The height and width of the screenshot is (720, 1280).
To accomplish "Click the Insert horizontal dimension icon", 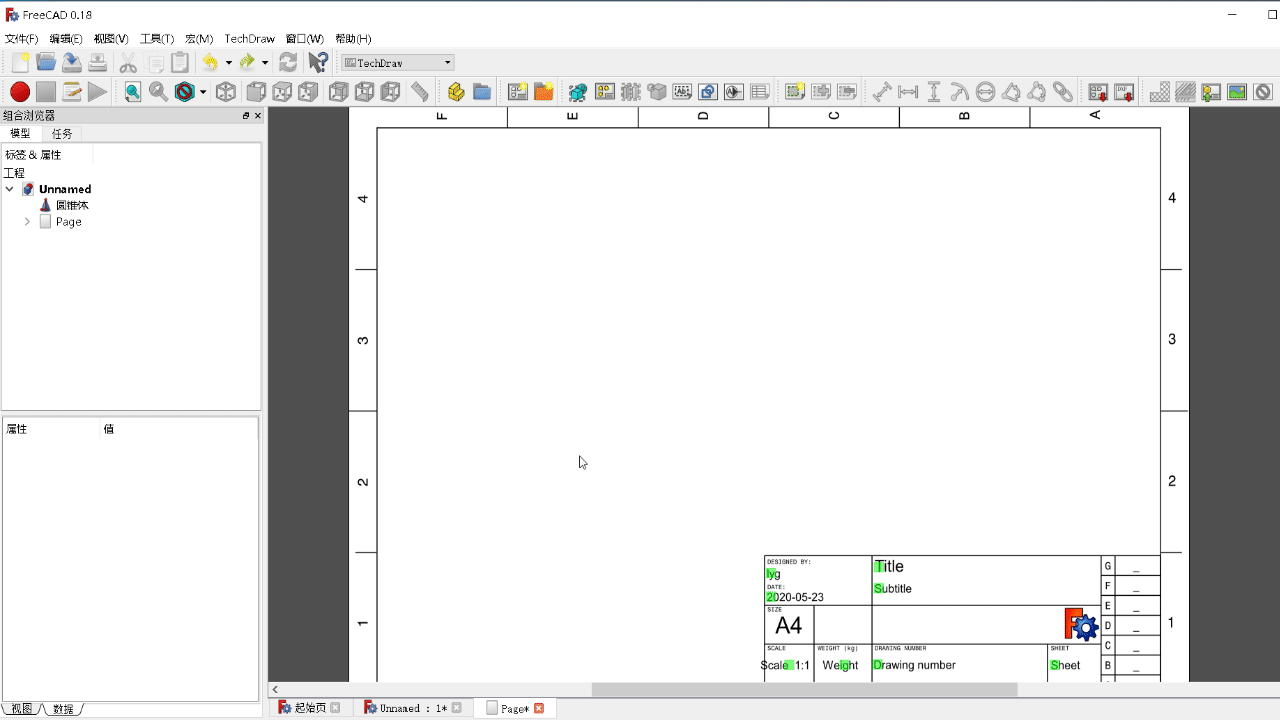I will click(908, 92).
